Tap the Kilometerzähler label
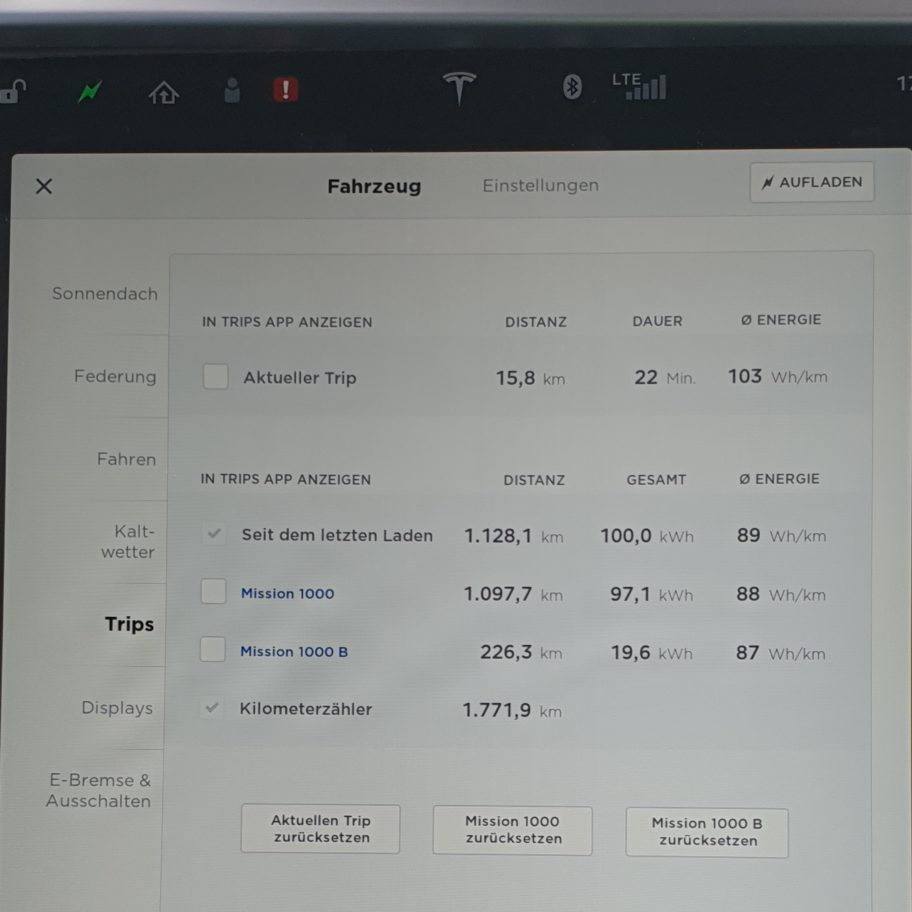The width and height of the screenshot is (912, 912). tap(305, 709)
